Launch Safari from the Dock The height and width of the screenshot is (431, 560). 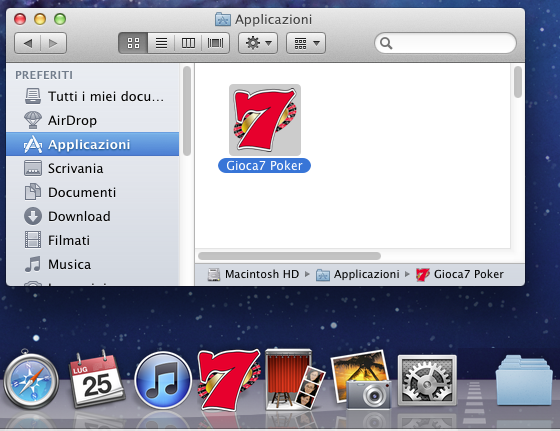tap(31, 380)
